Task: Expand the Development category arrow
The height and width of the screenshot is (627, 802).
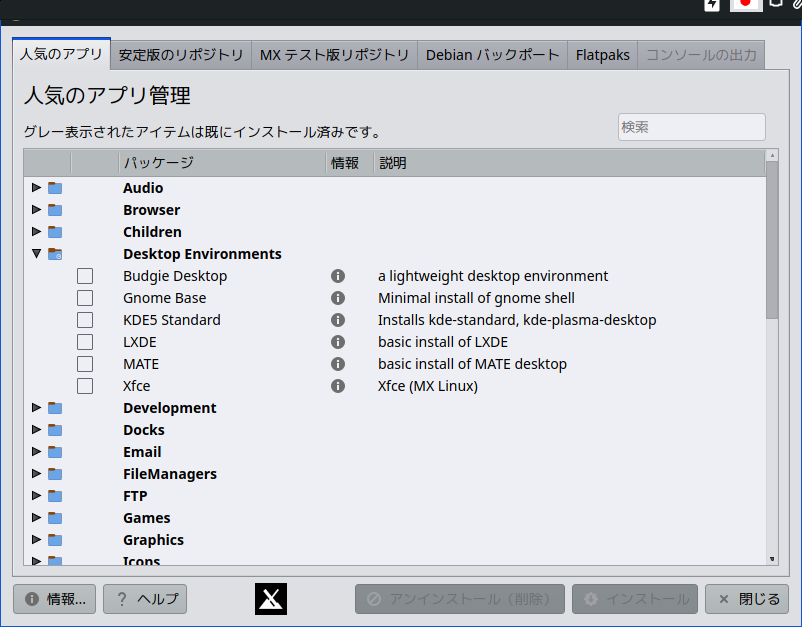Action: pos(36,408)
